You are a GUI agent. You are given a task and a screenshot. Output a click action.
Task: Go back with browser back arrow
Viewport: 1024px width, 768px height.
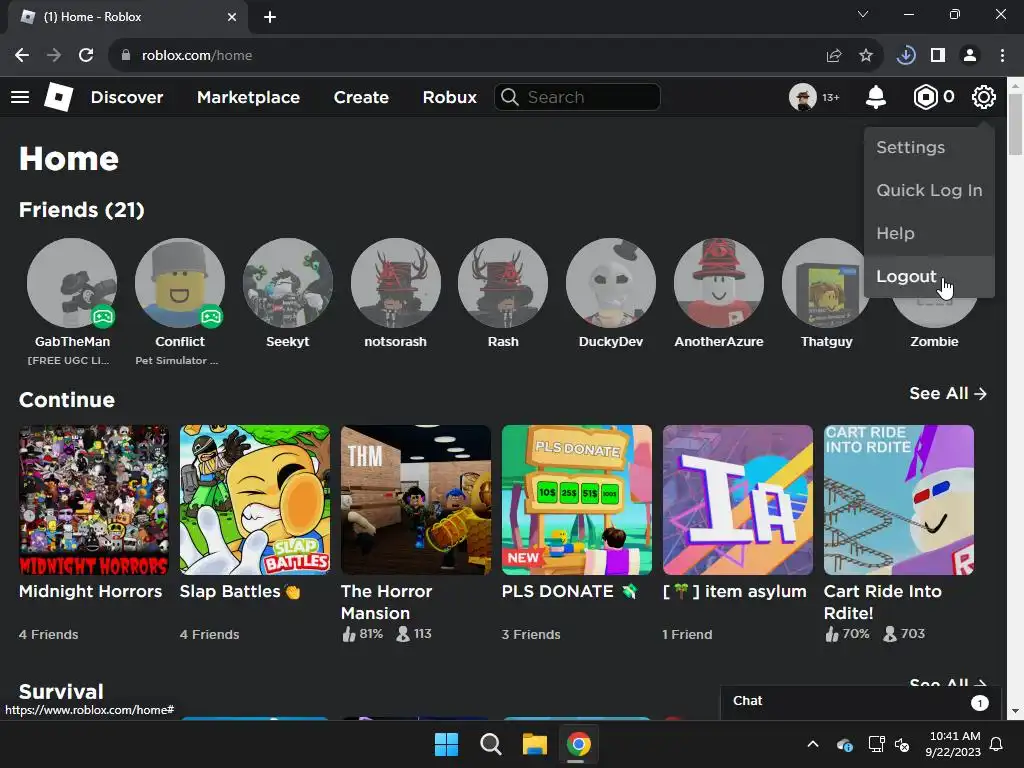(22, 56)
